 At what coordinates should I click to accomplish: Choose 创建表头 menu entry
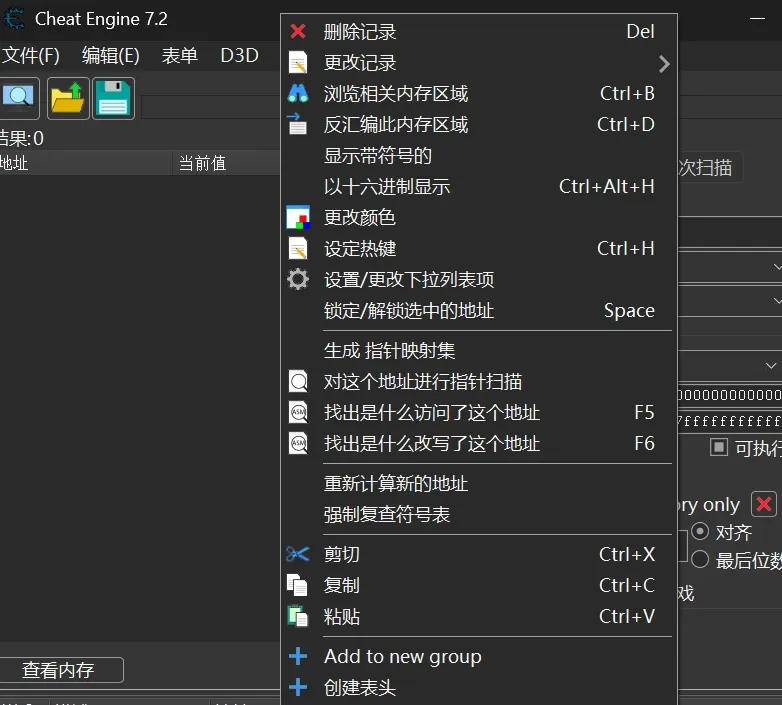[479, 687]
